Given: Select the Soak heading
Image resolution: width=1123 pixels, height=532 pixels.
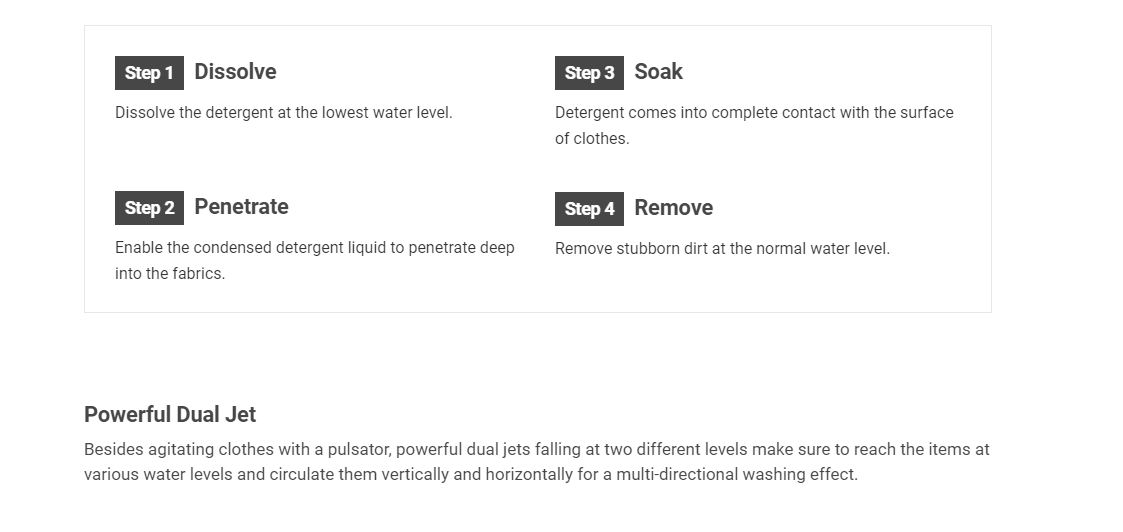Looking at the screenshot, I should 658,72.
